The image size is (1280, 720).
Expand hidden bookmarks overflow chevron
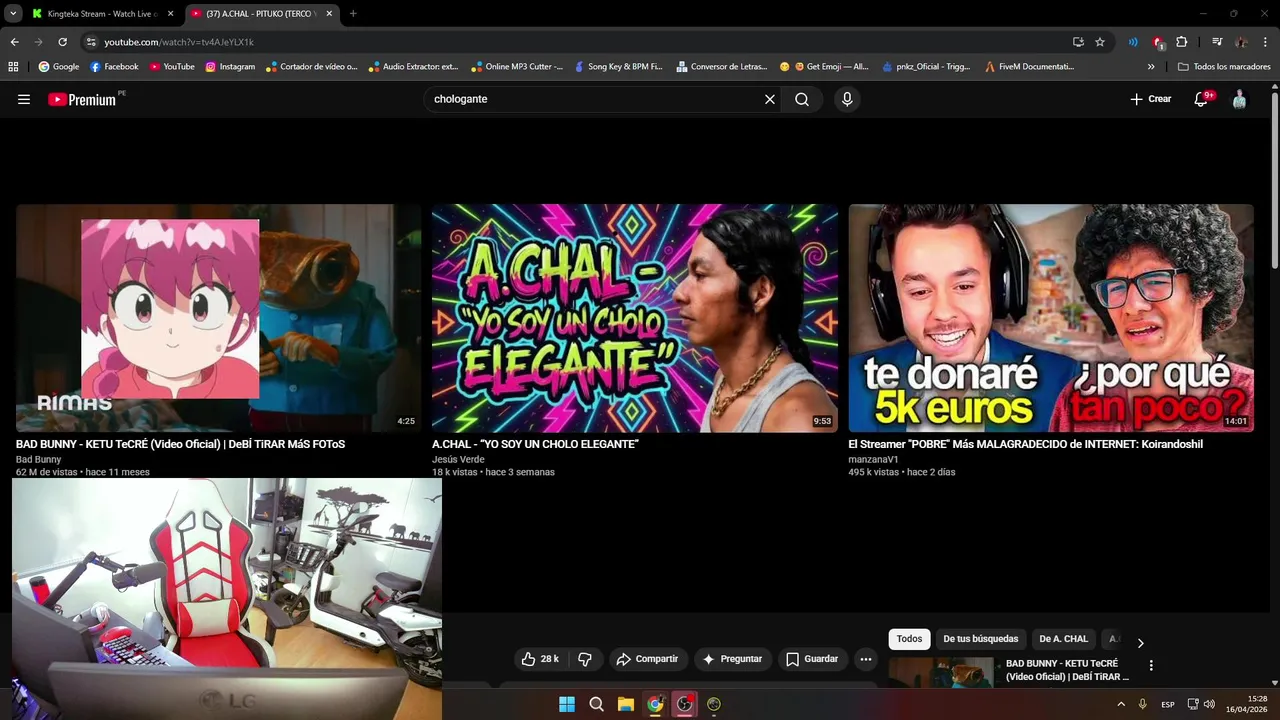tap(1151, 67)
